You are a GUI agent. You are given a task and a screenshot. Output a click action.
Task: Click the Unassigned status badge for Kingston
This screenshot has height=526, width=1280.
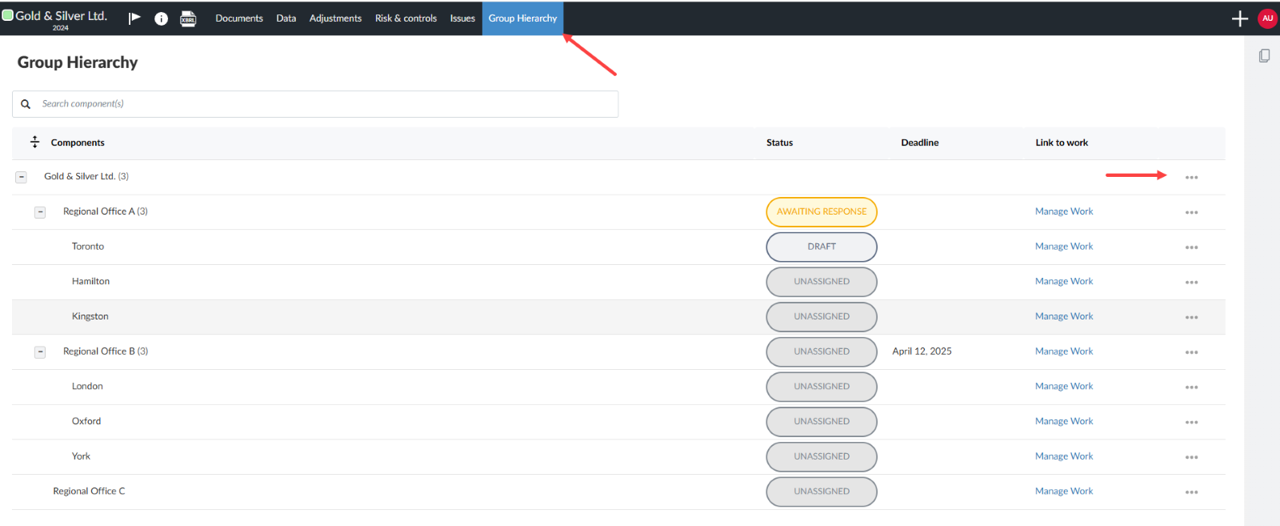822,317
